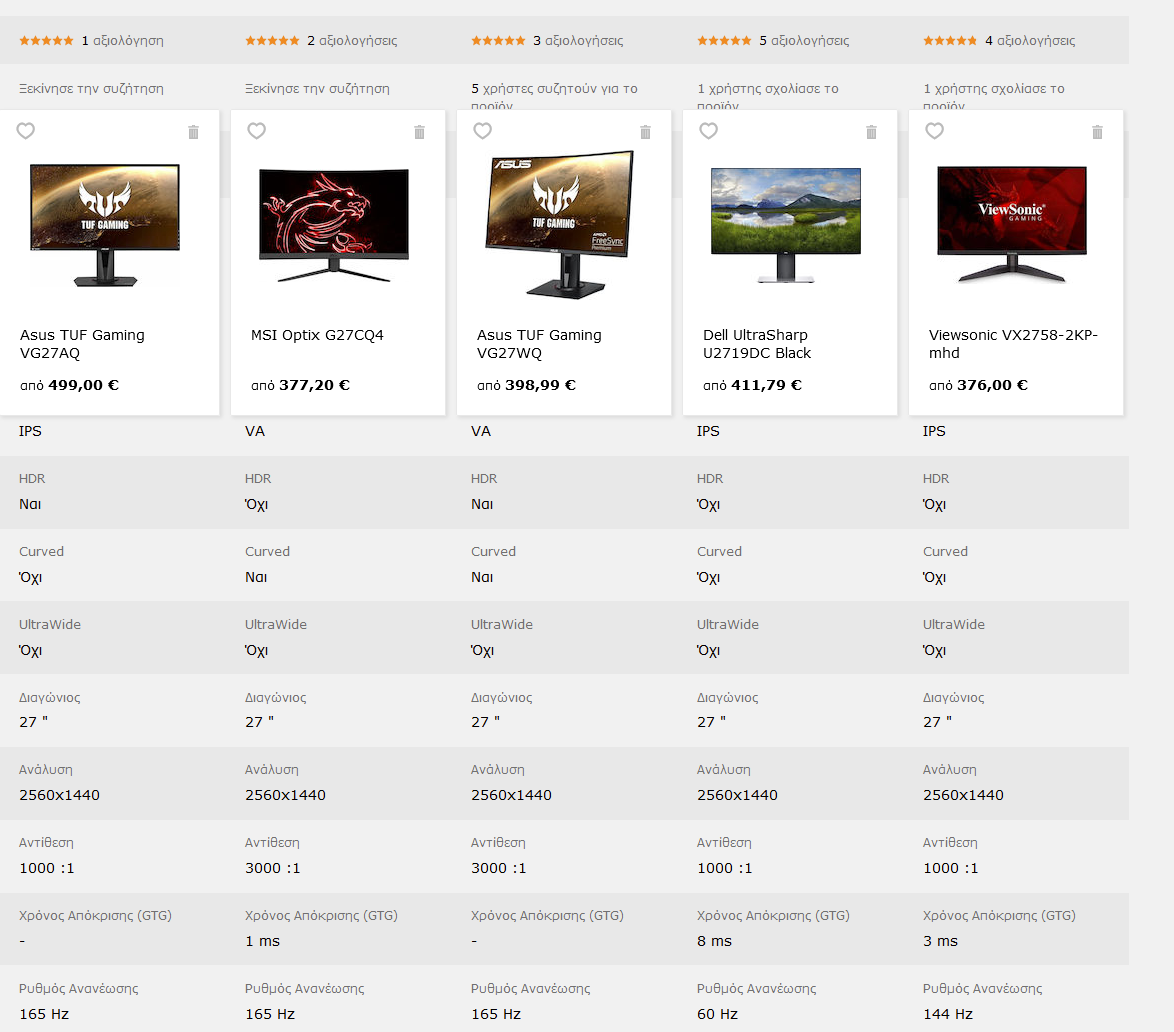This screenshot has width=1174, height=1032.
Task: Click first Ξεκίνησε την συζήτηση link
Action: 91,88
